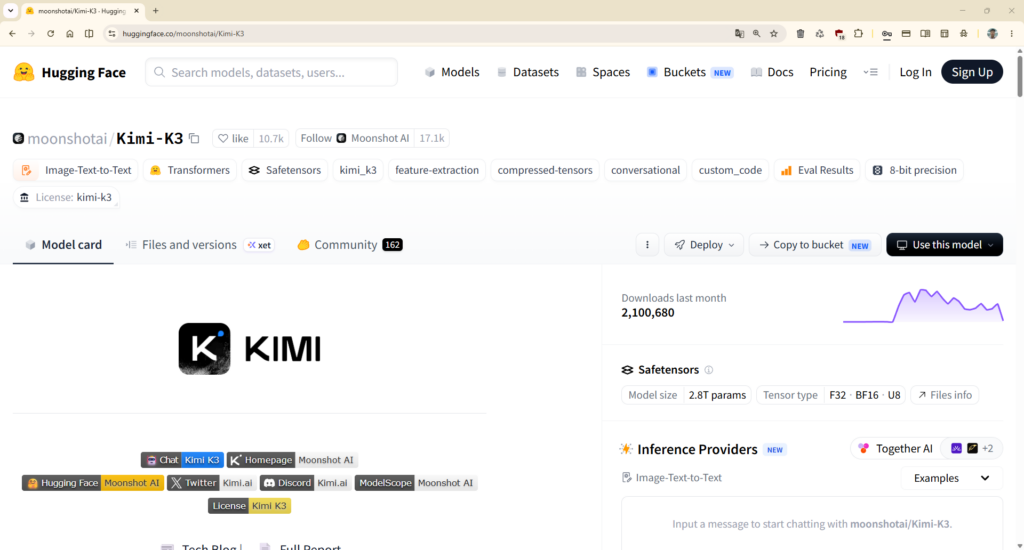Open the browser tab search chevron

(10, 10)
